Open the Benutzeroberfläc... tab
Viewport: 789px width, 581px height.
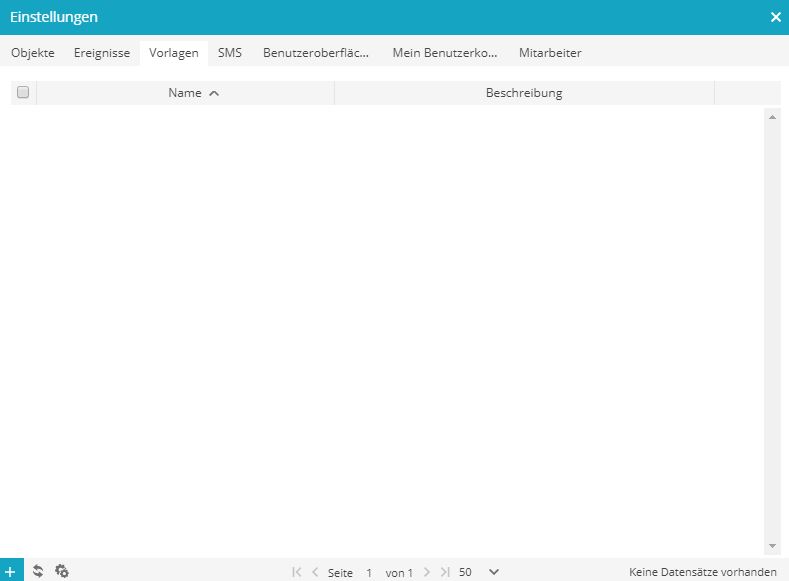pyautogui.click(x=316, y=53)
